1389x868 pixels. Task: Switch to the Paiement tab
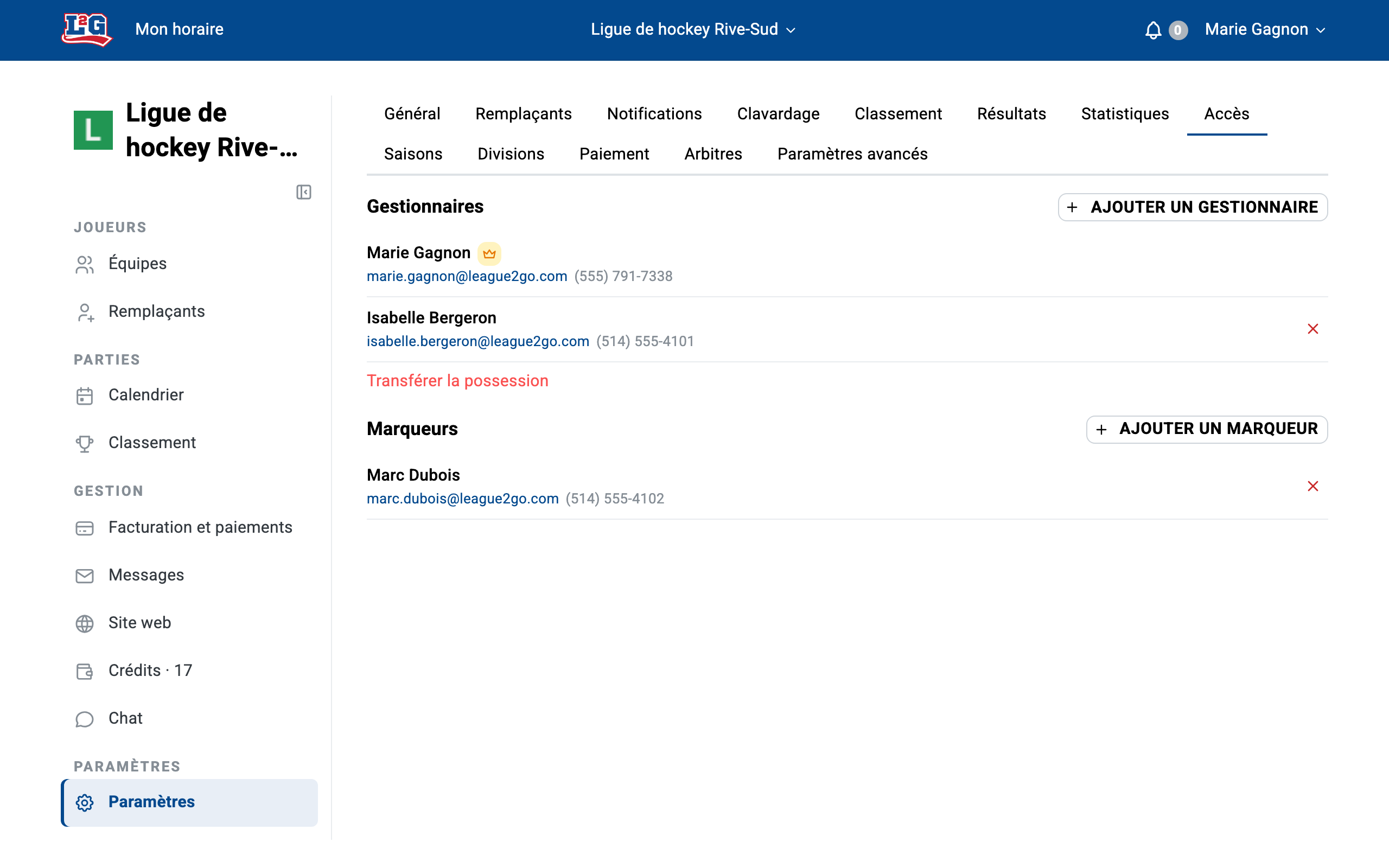pyautogui.click(x=614, y=154)
